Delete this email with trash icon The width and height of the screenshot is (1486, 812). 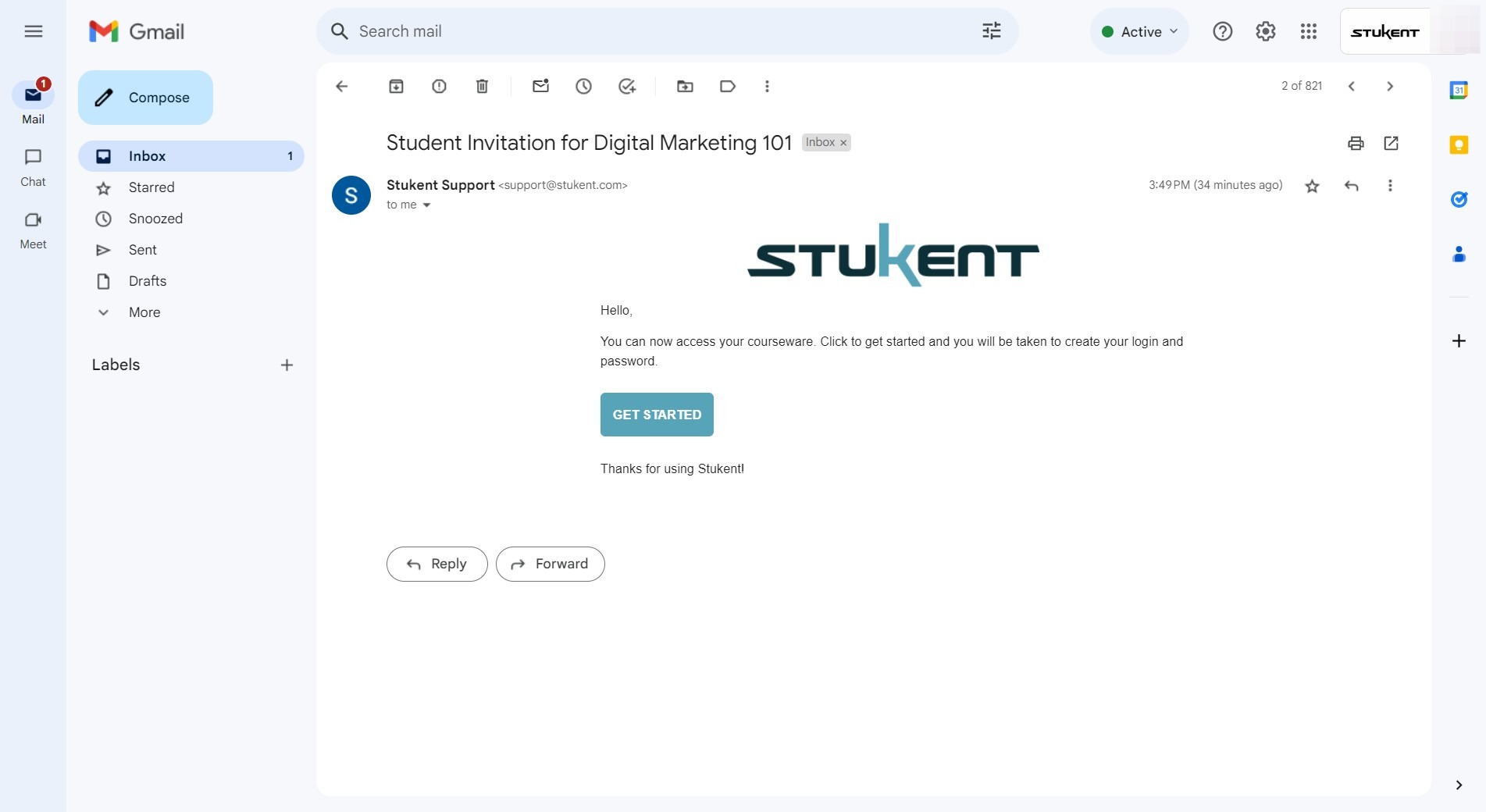[x=483, y=87]
